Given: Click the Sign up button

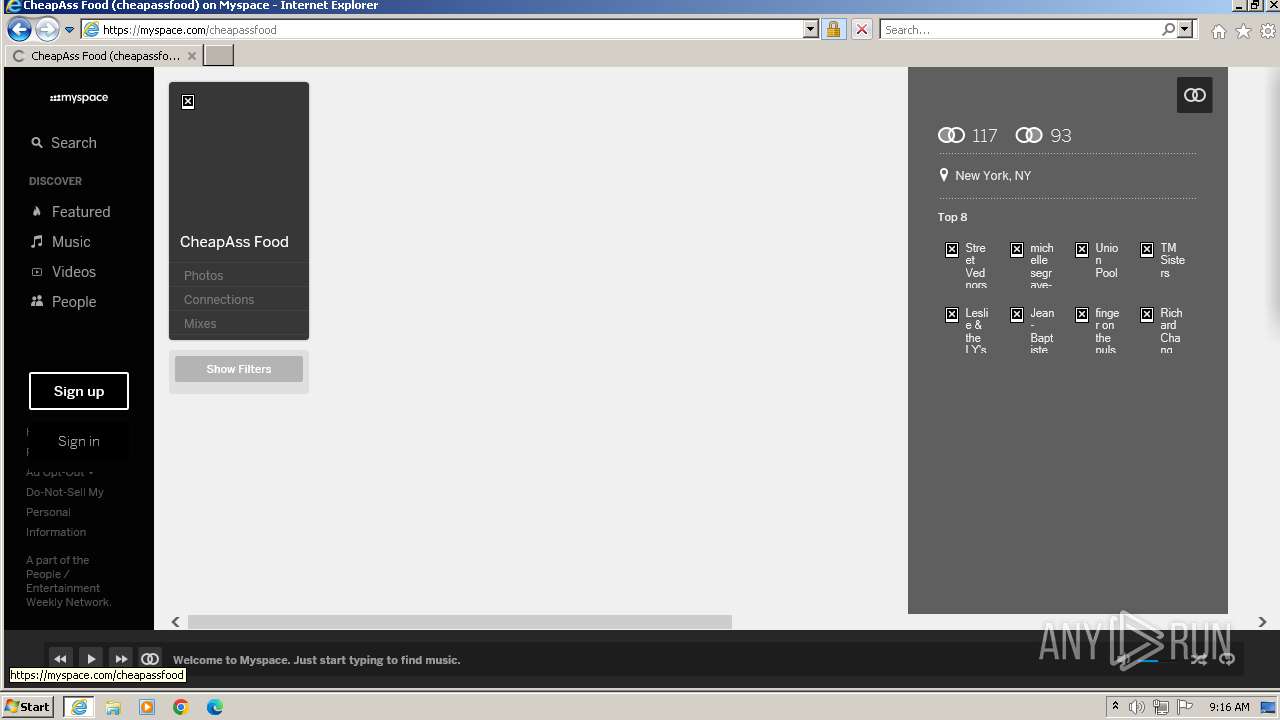Looking at the screenshot, I should pos(79,391).
